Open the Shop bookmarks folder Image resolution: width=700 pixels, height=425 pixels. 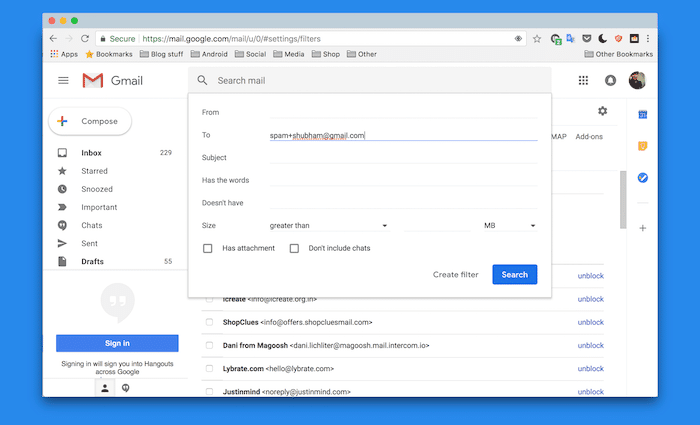[x=326, y=54]
